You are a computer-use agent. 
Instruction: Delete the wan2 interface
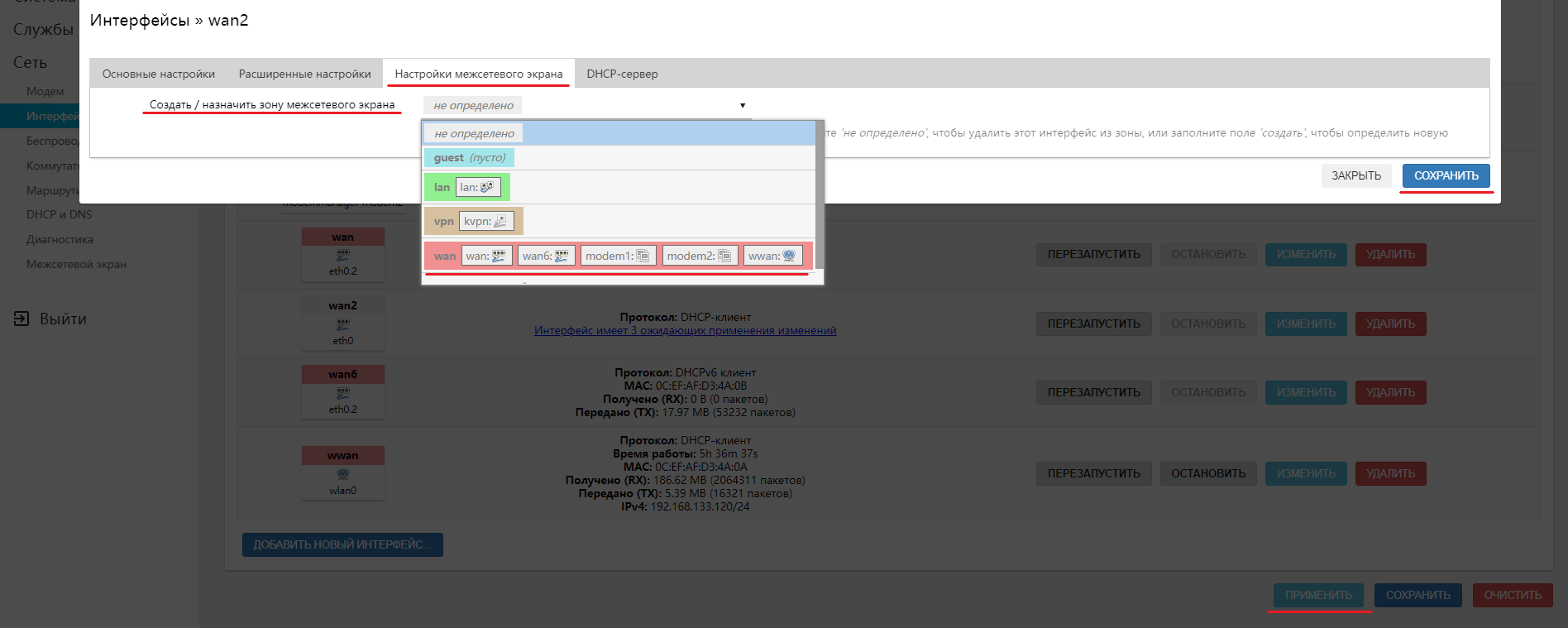tap(1391, 324)
